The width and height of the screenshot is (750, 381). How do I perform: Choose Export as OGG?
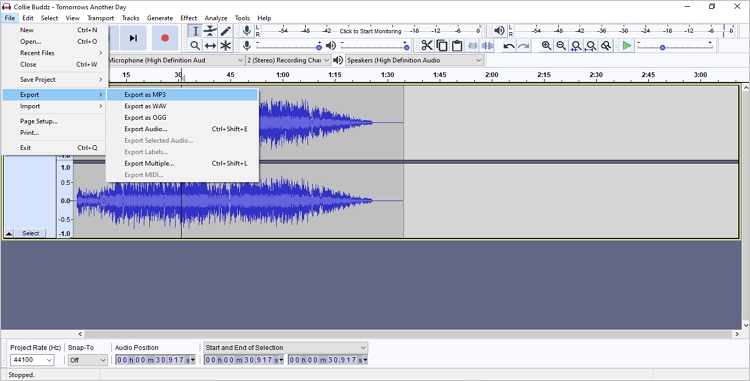pos(182,118)
